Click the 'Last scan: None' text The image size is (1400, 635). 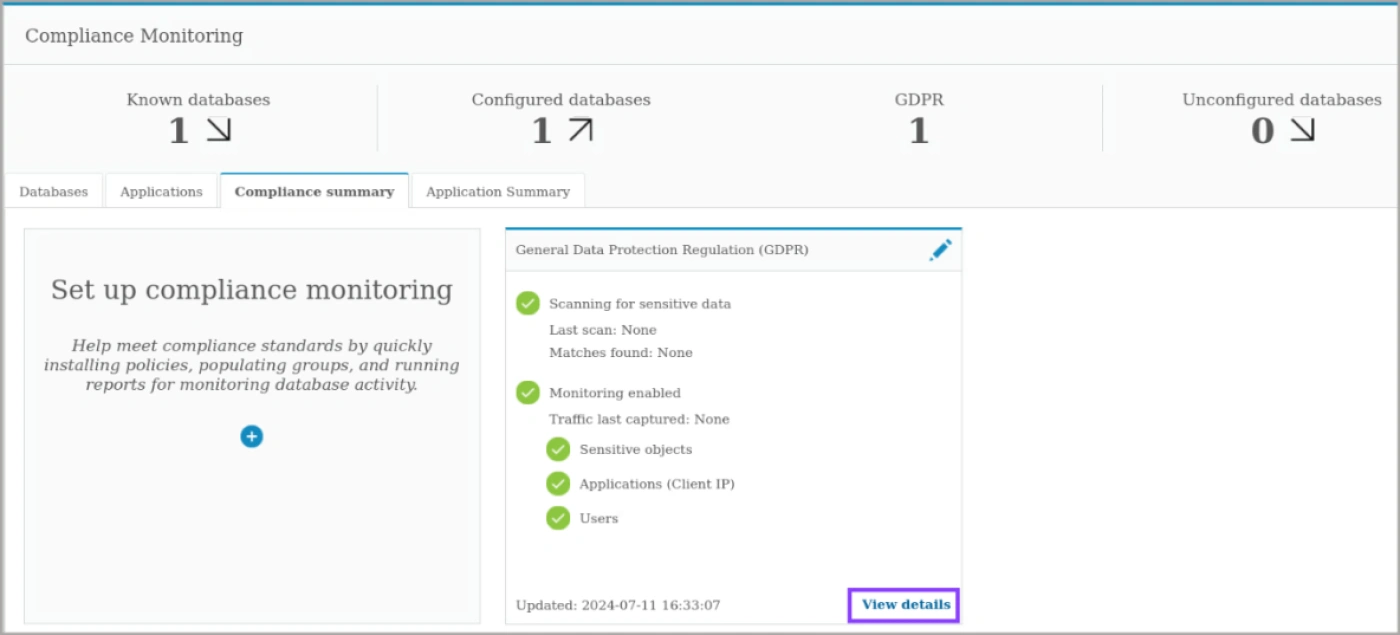coord(603,330)
